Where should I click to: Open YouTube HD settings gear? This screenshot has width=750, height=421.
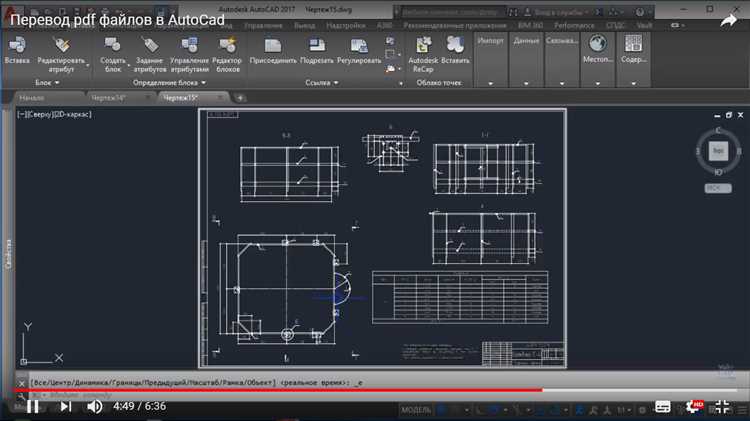point(694,407)
